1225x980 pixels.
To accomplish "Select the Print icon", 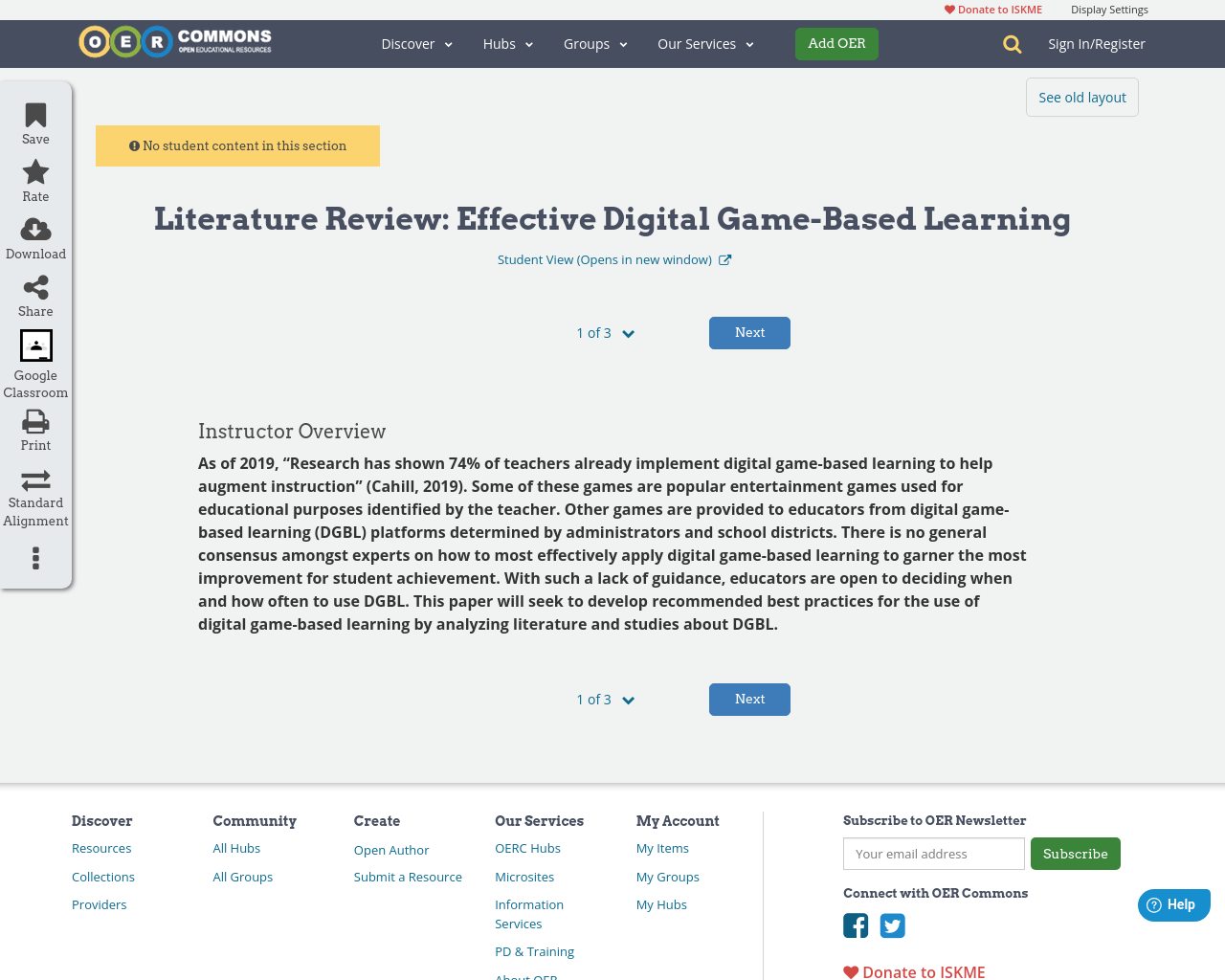I will click(34, 419).
